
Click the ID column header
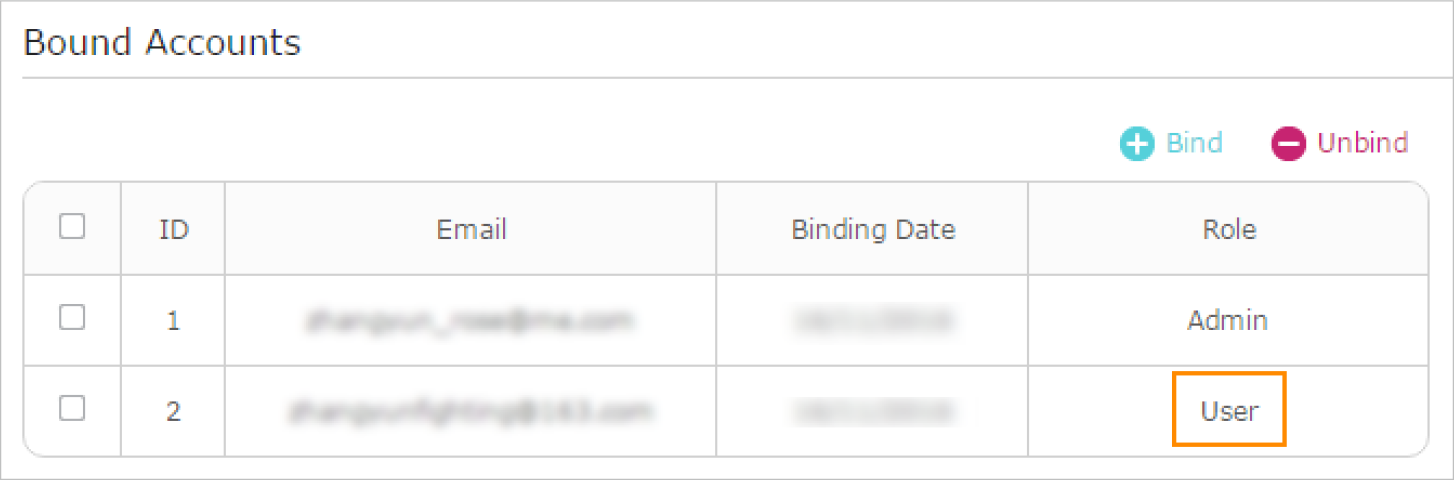coord(174,230)
